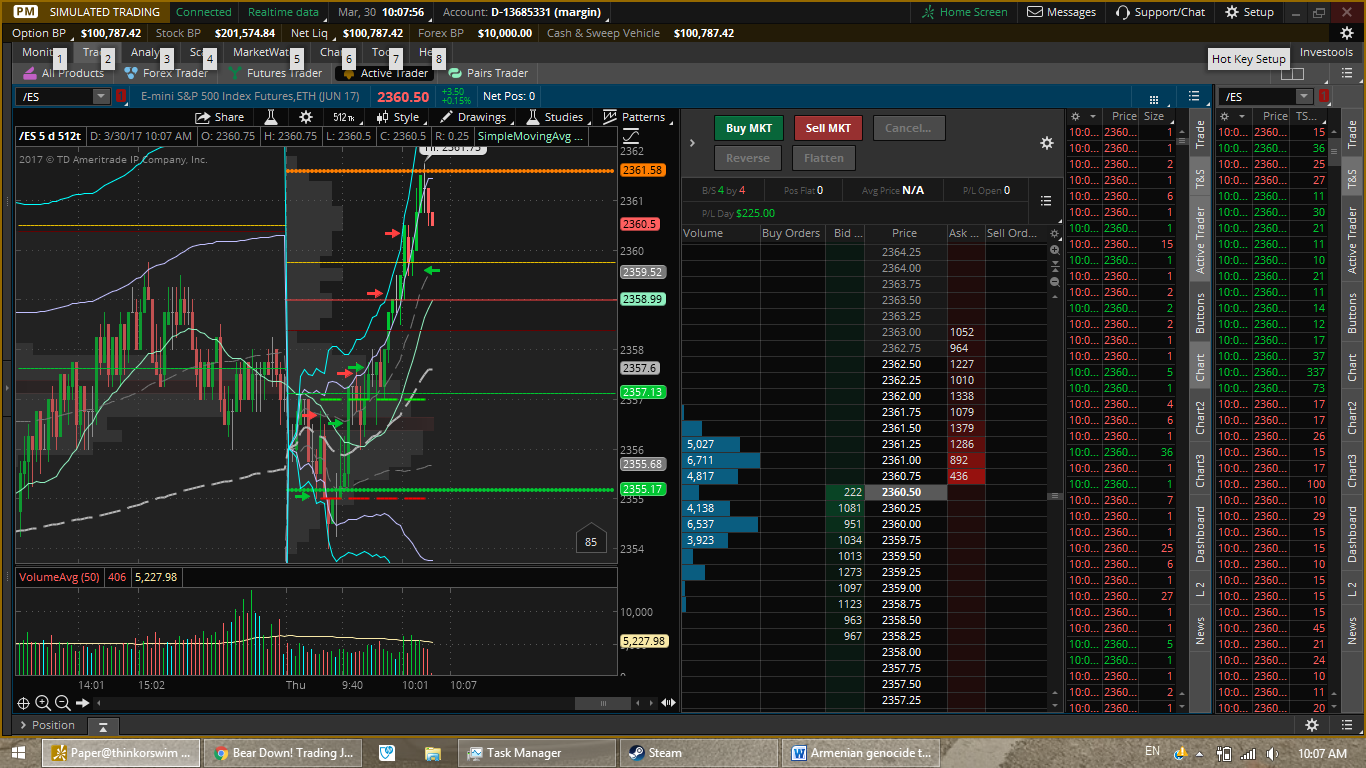Viewport: 1366px width, 768px height.
Task: Click the chart's horizontal scrollbar thumb
Action: (603, 704)
